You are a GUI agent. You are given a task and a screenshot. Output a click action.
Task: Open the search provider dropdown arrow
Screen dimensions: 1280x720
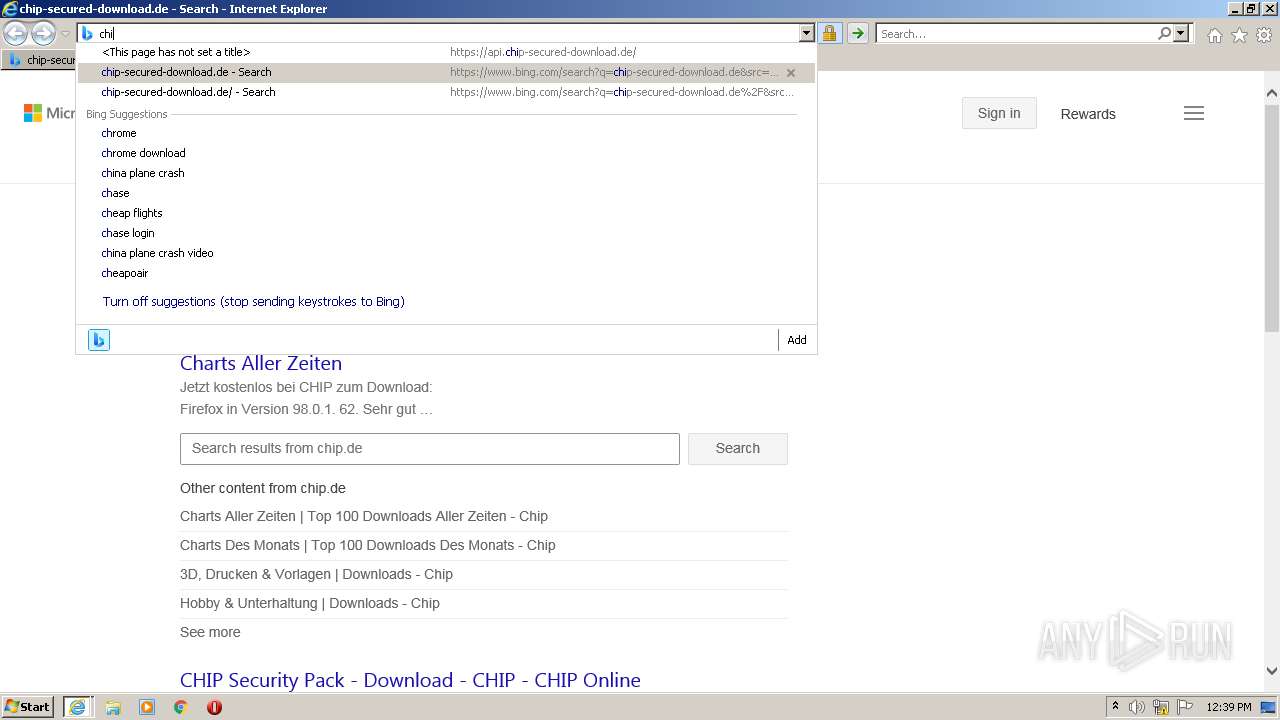pos(1181,34)
